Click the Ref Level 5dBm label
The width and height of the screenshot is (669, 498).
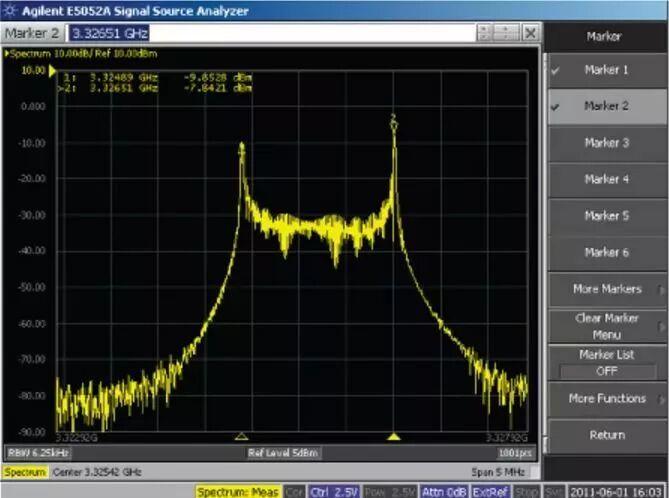point(283,453)
